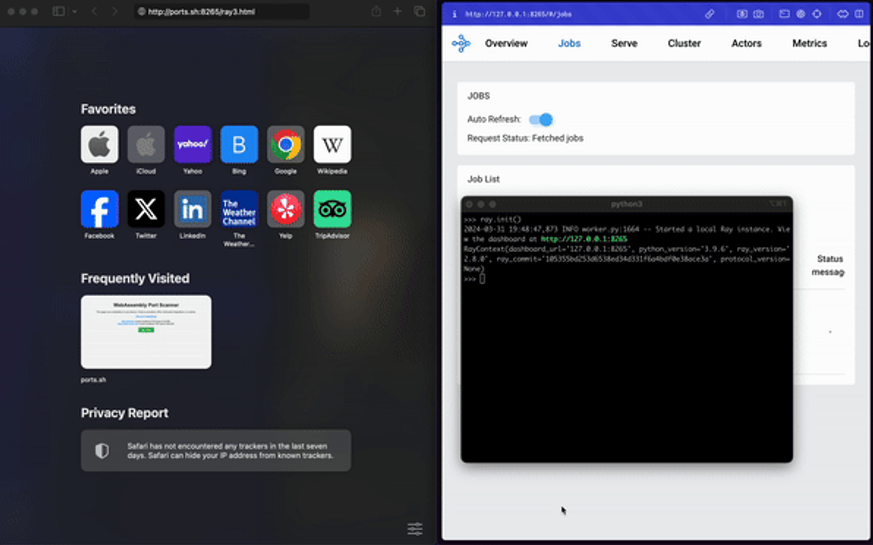Viewport: 873px width, 545px height.
Task: Open the Facebook favorite
Action: pos(100,209)
